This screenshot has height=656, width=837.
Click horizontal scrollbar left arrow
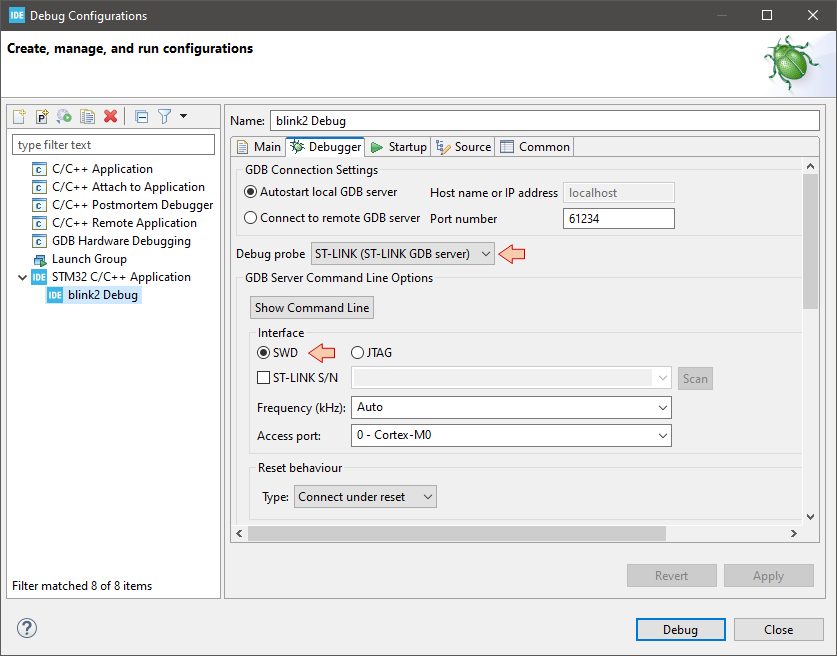pos(239,533)
